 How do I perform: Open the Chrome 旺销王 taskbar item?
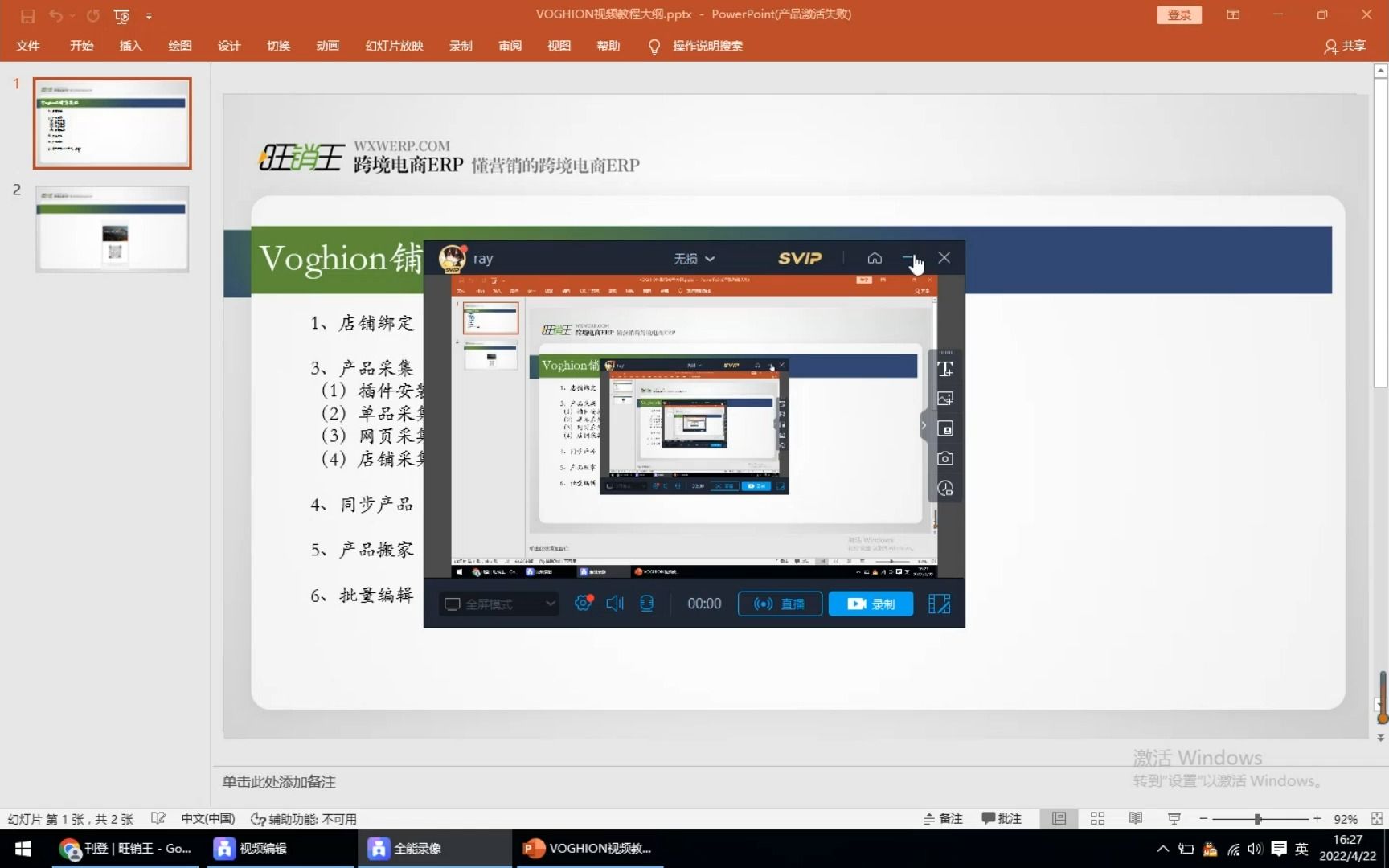[125, 848]
